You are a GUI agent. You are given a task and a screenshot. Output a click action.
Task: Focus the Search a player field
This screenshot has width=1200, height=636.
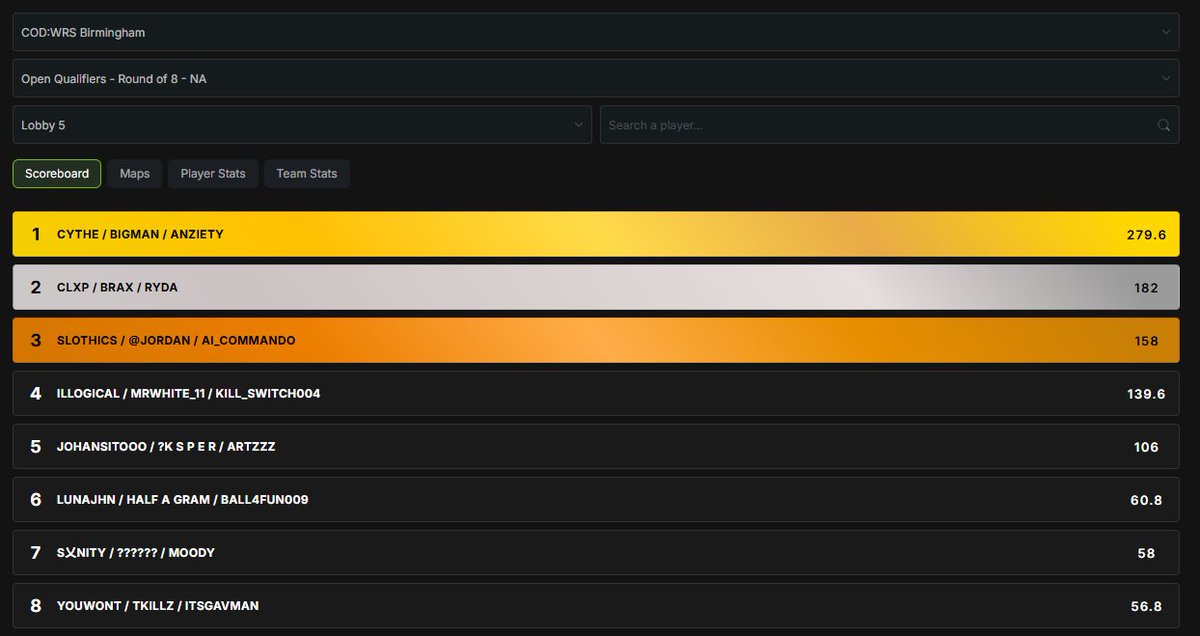coord(890,125)
